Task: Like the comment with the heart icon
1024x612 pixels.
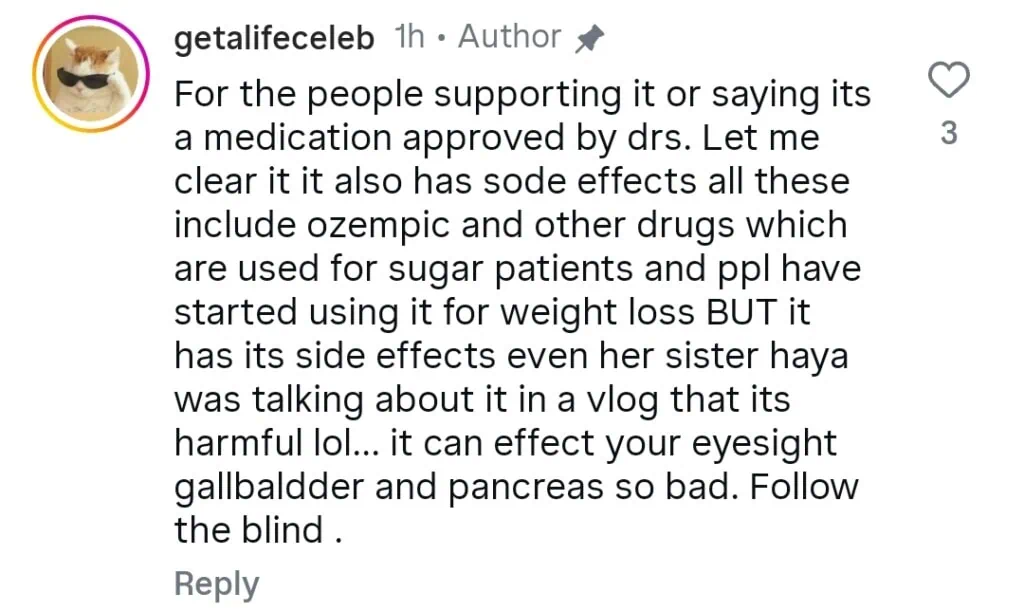Action: coord(949,81)
